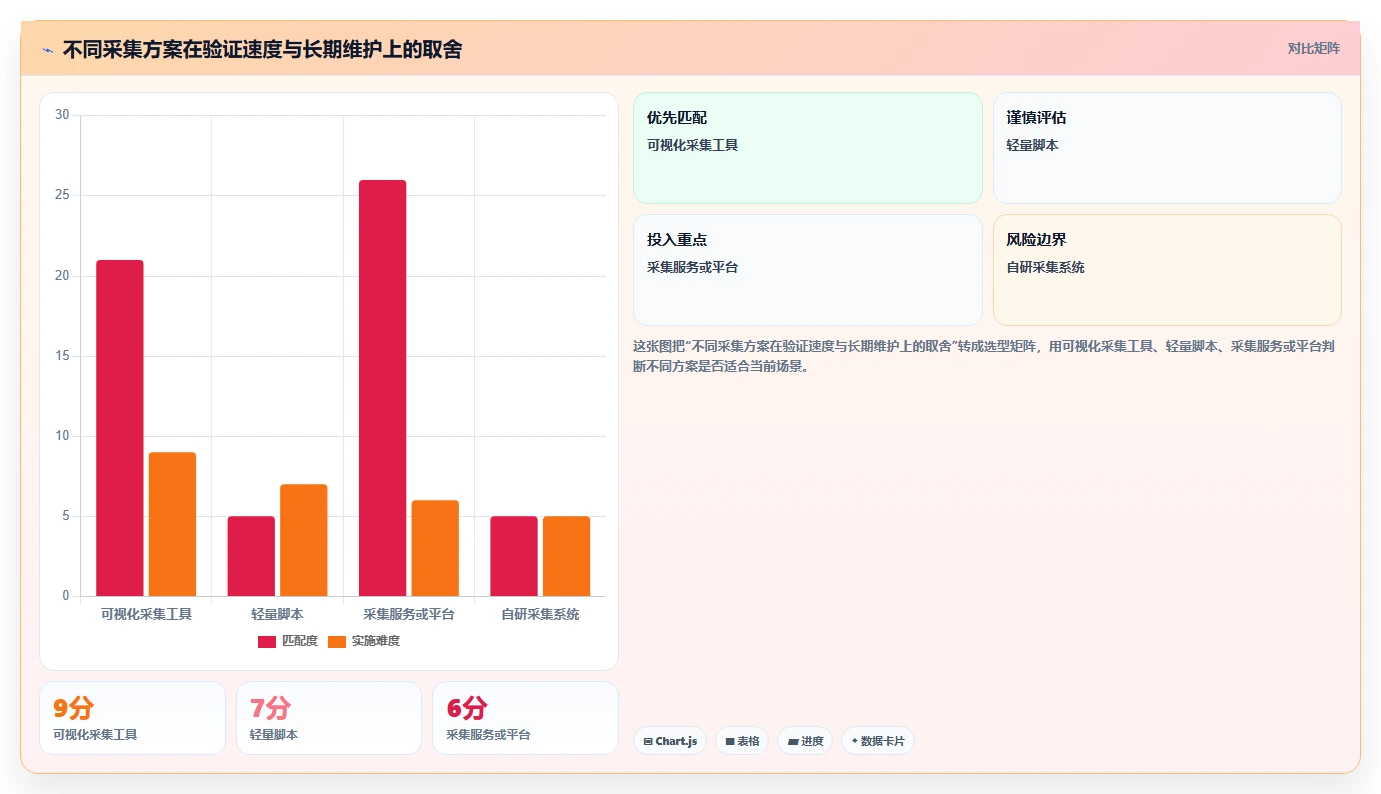Screen dimensions: 1381x794
Task: Click the 对比矩阵 label in header
Action: (x=1313, y=48)
